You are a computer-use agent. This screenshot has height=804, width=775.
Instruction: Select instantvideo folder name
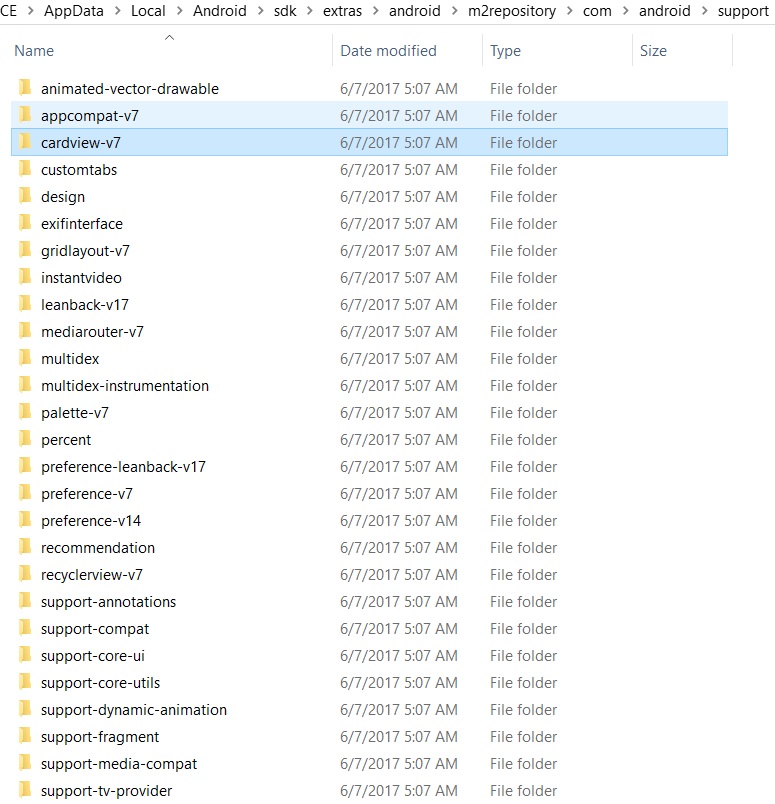tap(82, 277)
